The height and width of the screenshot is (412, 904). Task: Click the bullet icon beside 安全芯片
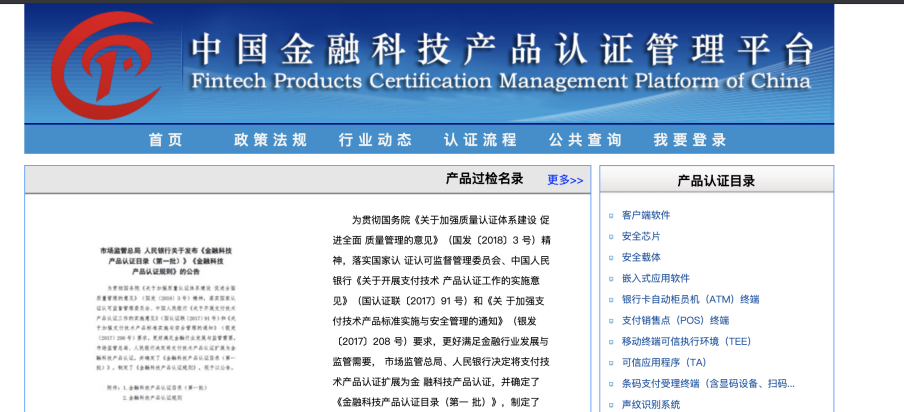click(611, 237)
